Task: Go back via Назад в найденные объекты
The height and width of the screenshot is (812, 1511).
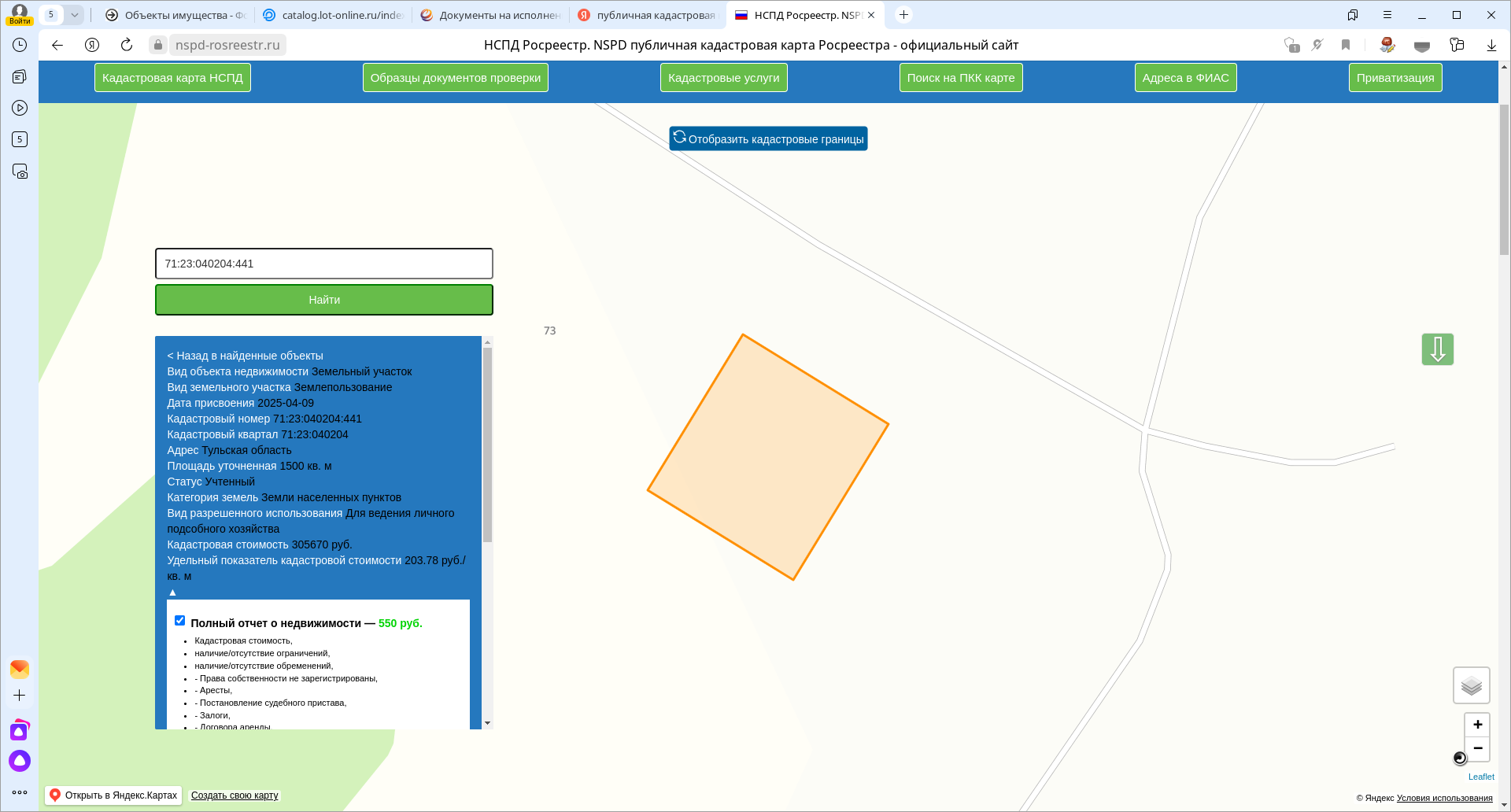Action: coord(245,356)
